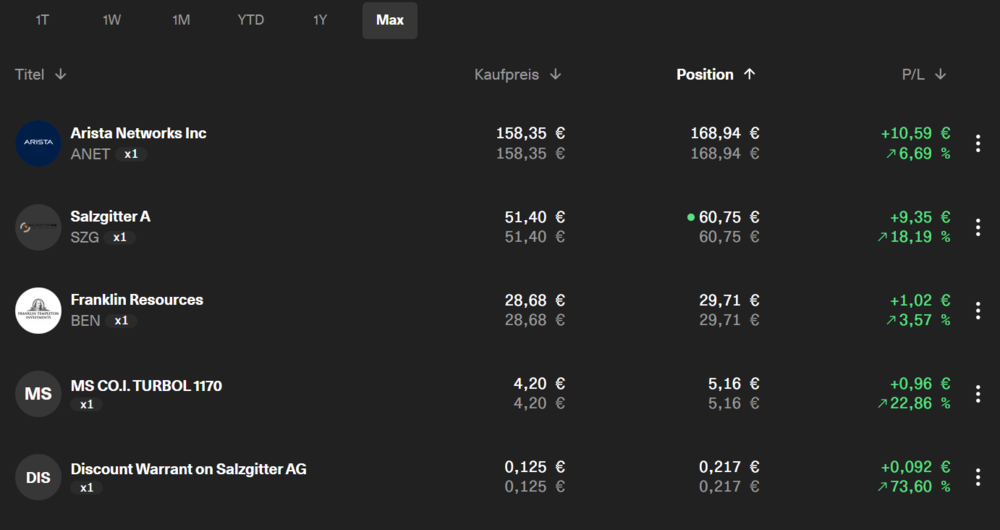The height and width of the screenshot is (530, 1000).
Task: Select the 1M time range tab
Action: (x=181, y=20)
